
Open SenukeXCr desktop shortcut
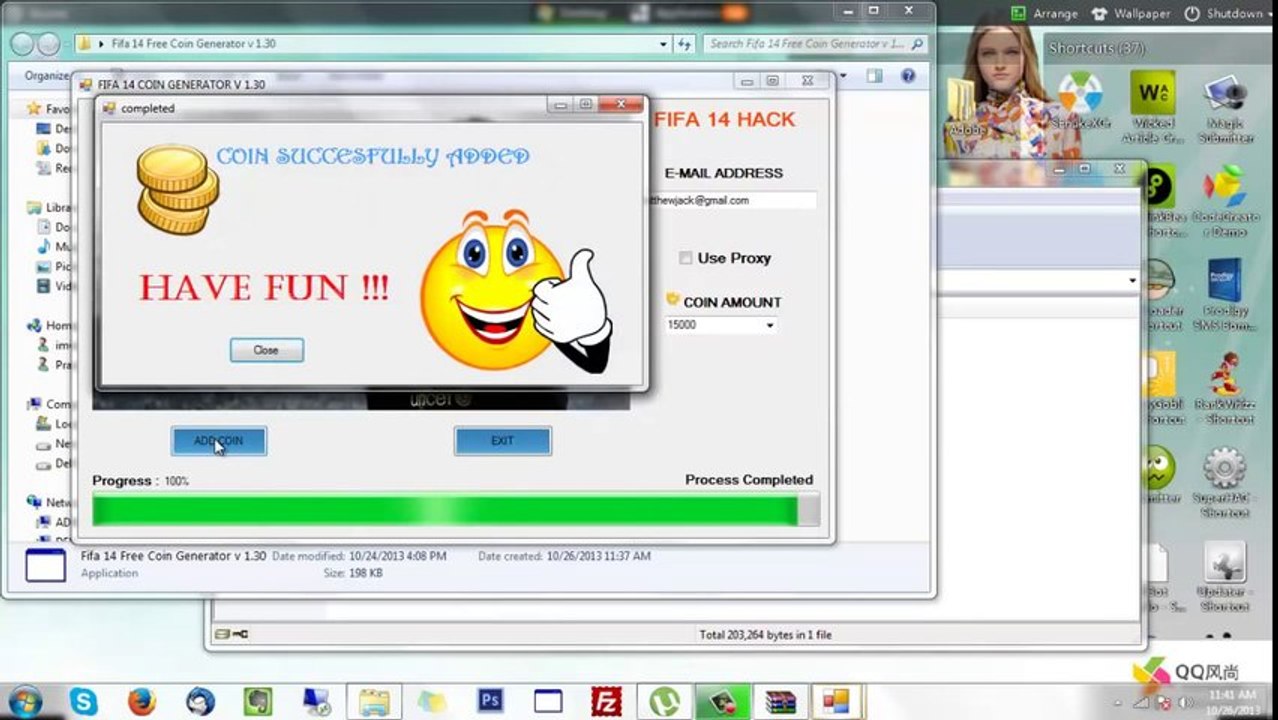click(1081, 100)
